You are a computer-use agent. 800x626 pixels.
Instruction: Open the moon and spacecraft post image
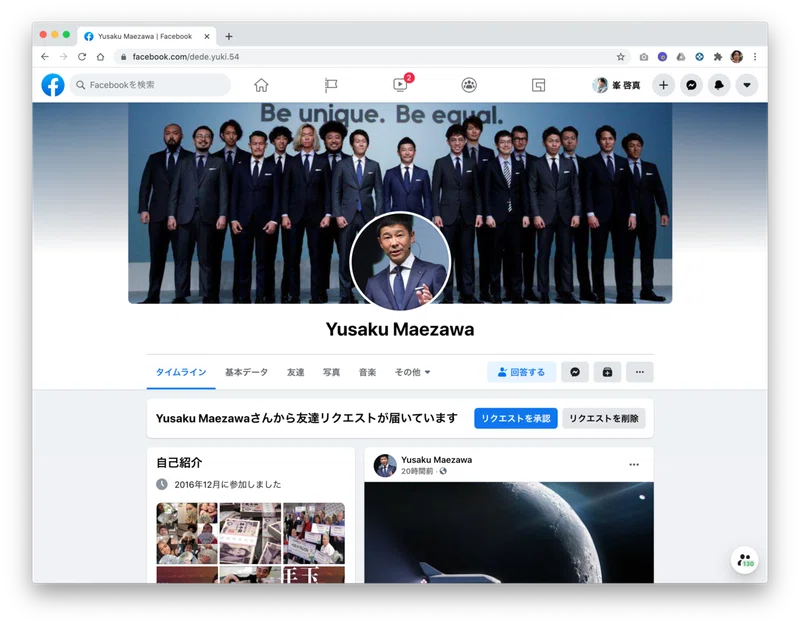509,532
